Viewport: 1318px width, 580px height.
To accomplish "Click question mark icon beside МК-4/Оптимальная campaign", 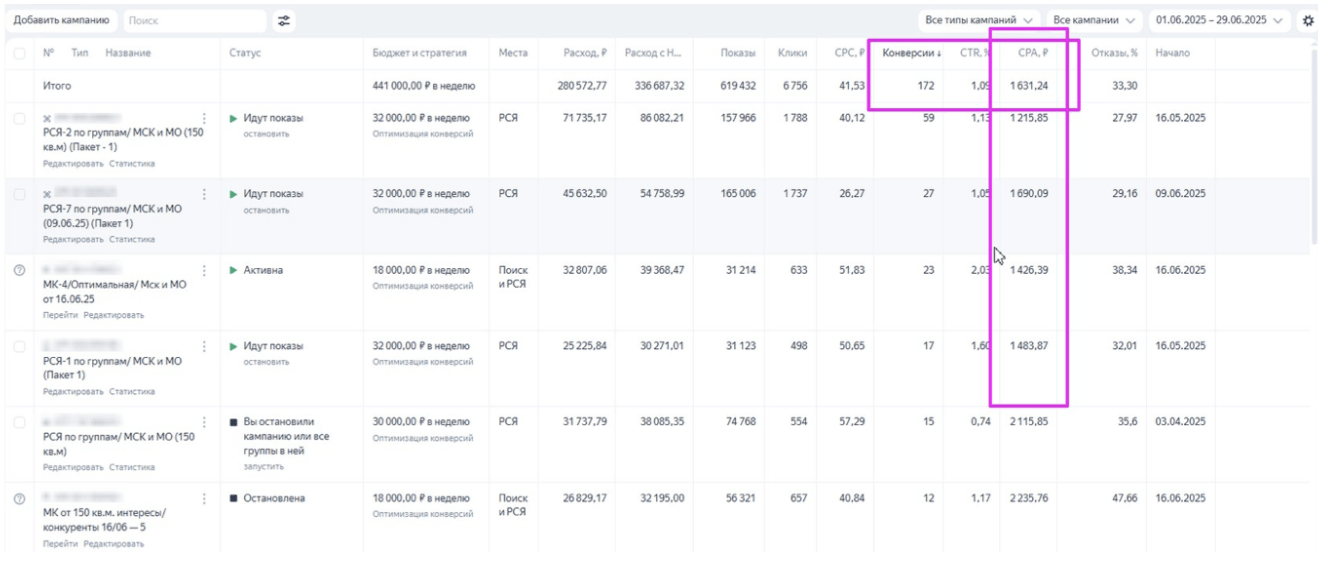I will [x=19, y=270].
